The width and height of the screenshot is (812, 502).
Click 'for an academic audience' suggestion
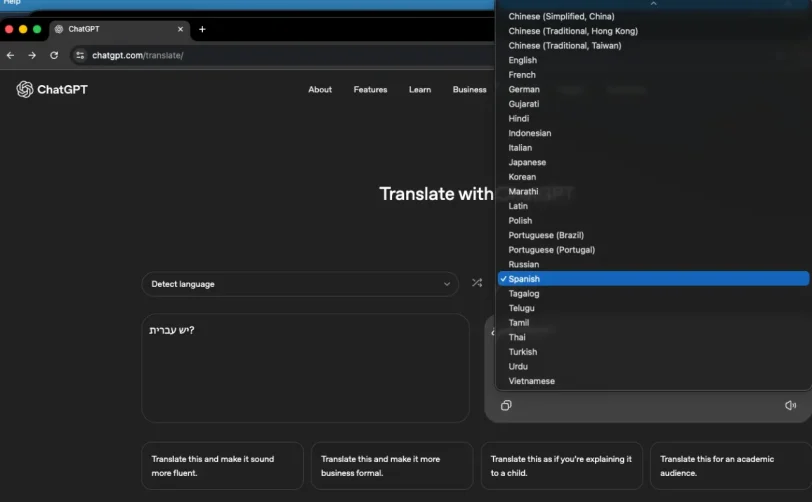click(731, 466)
